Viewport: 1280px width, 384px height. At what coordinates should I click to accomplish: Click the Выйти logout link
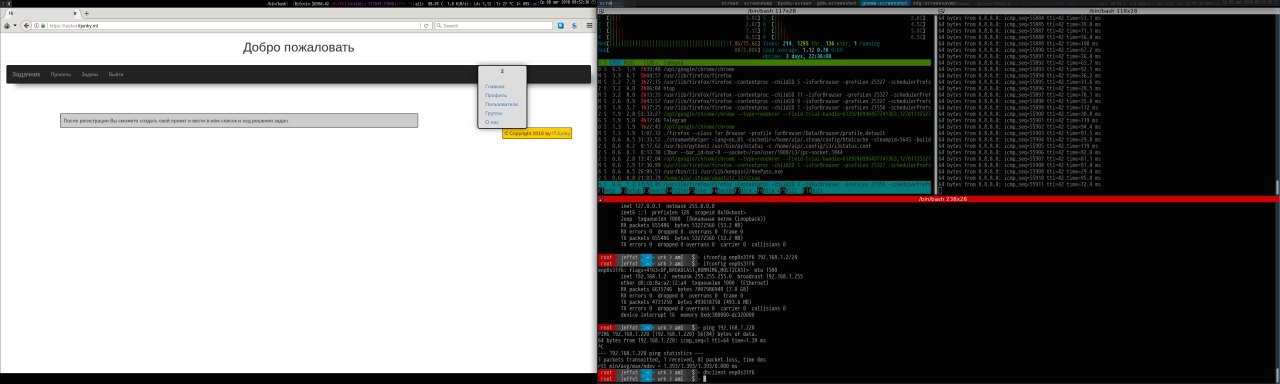tap(116, 75)
